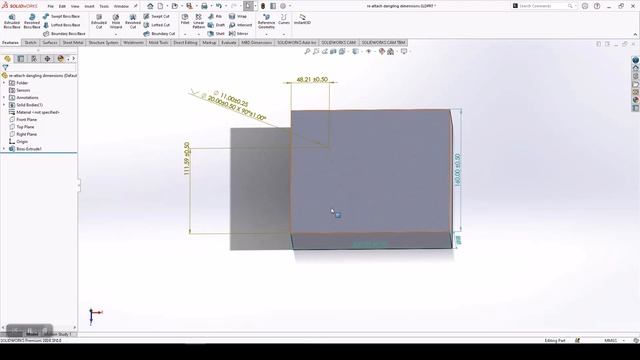The height and width of the screenshot is (360, 640).
Task: Choose the Boundary Boss/Base feature
Action: [x=64, y=34]
